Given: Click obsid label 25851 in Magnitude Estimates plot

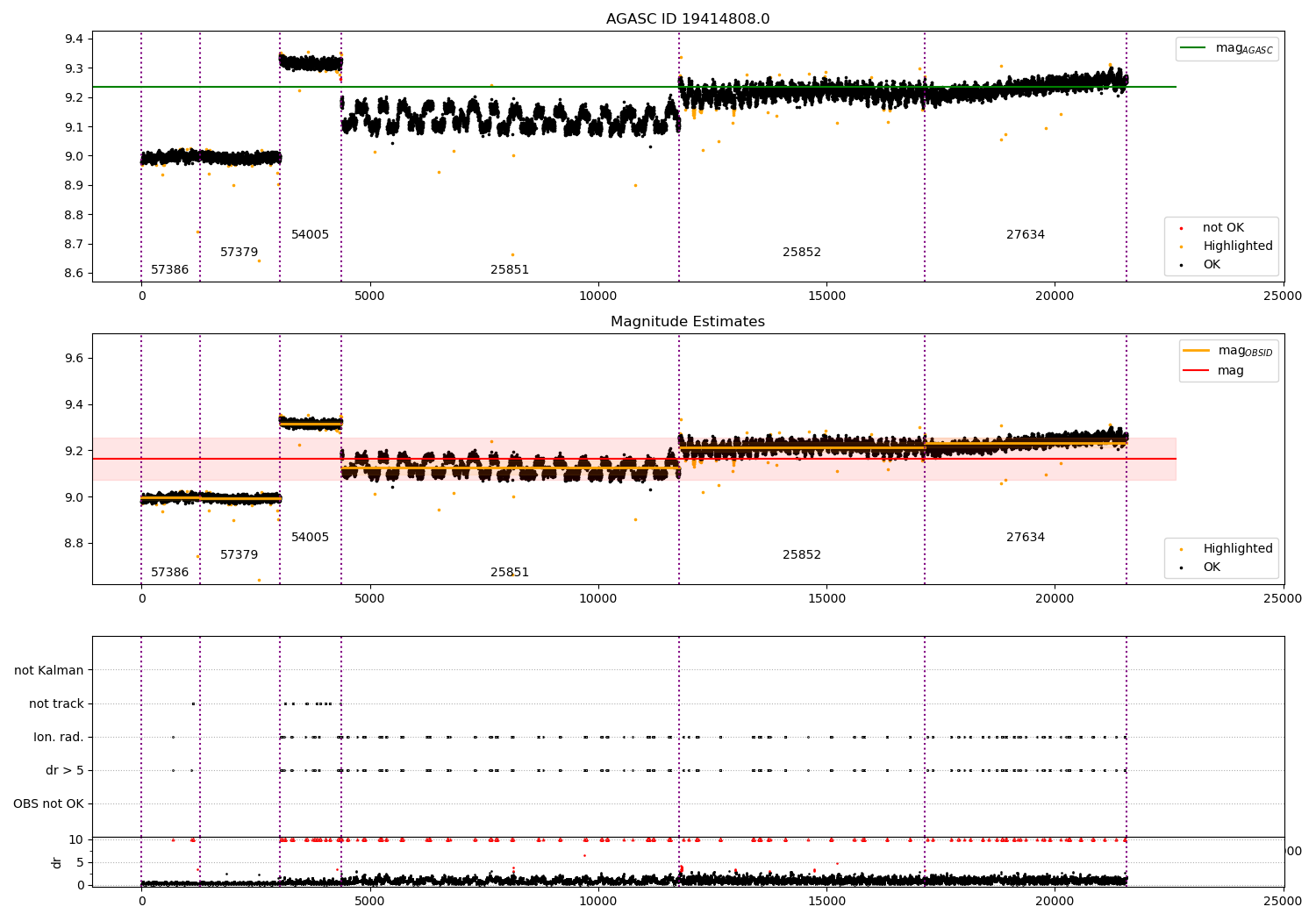Looking at the screenshot, I should coord(510,573).
